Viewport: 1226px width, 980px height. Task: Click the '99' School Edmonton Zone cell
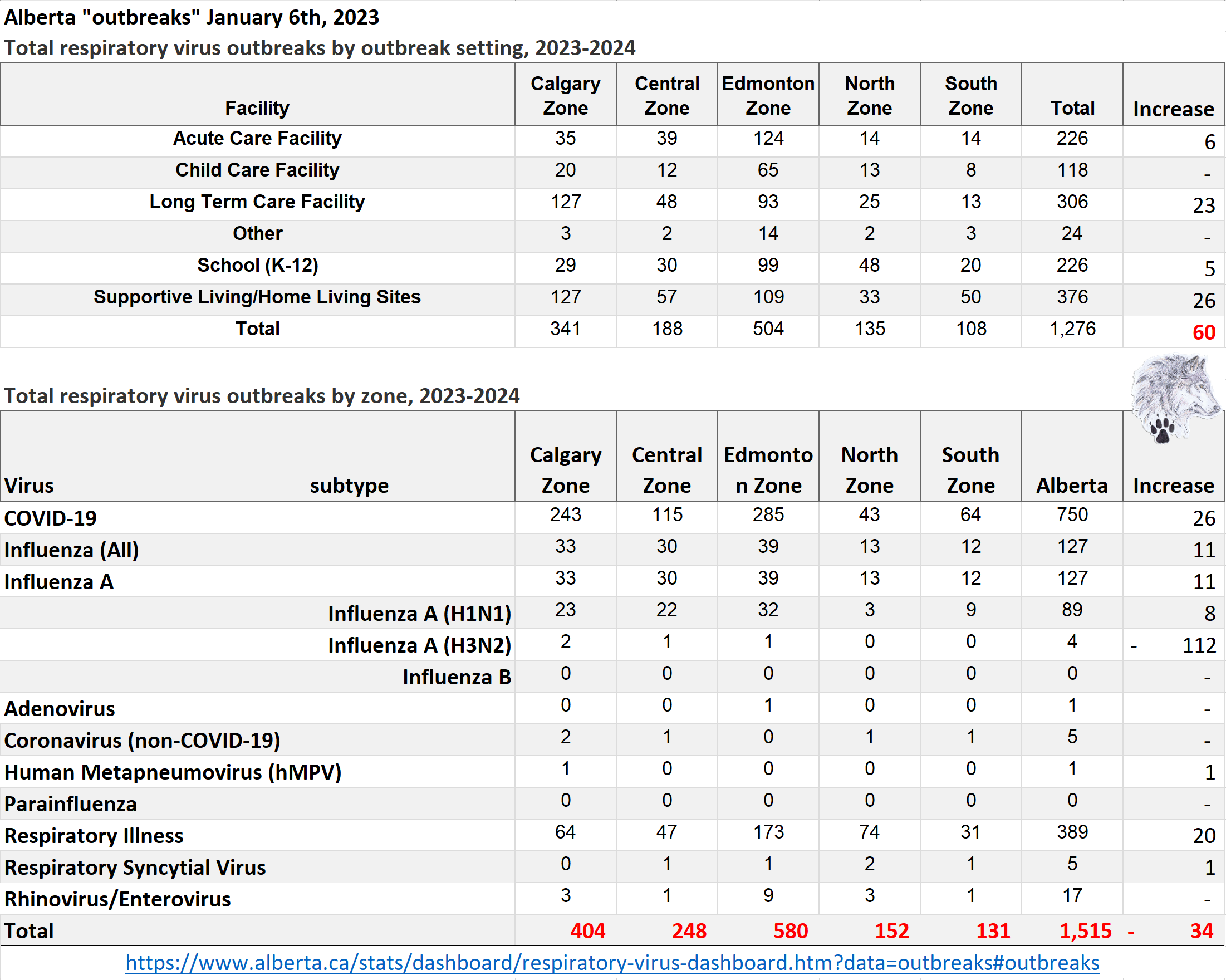pyautogui.click(x=768, y=266)
